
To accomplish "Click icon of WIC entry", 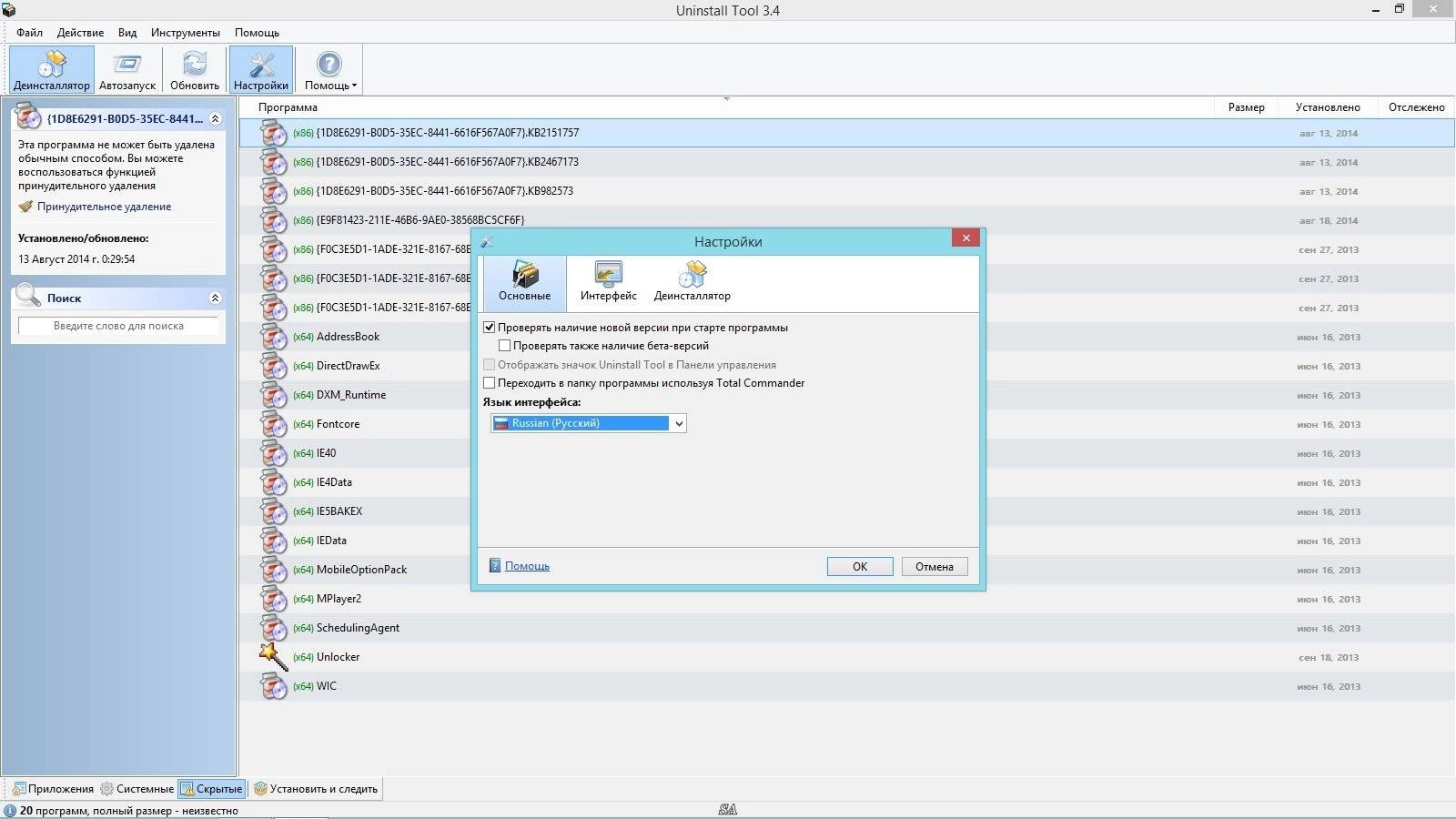I will click(274, 686).
